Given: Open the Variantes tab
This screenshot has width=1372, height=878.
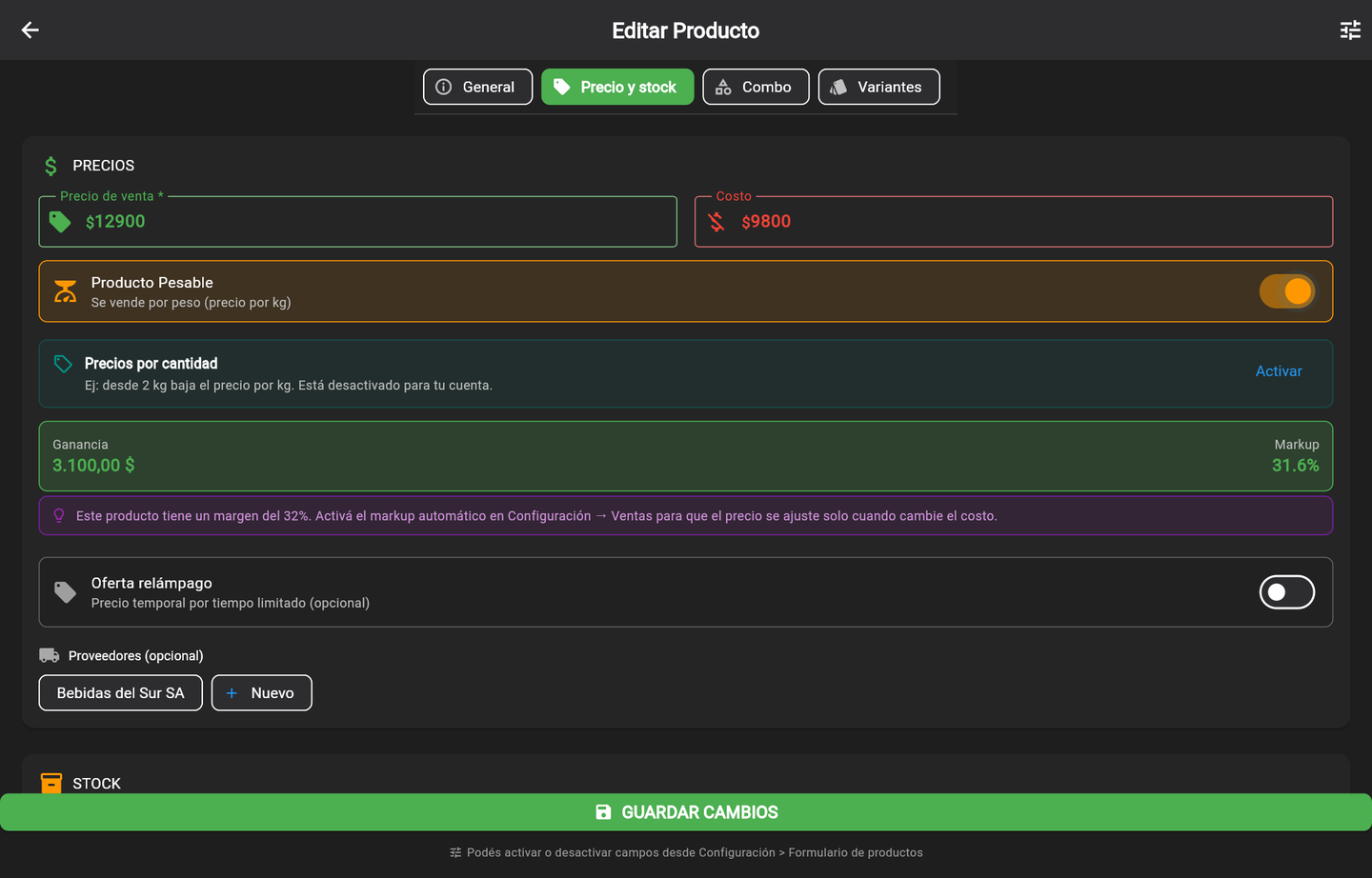Looking at the screenshot, I should pos(878,87).
